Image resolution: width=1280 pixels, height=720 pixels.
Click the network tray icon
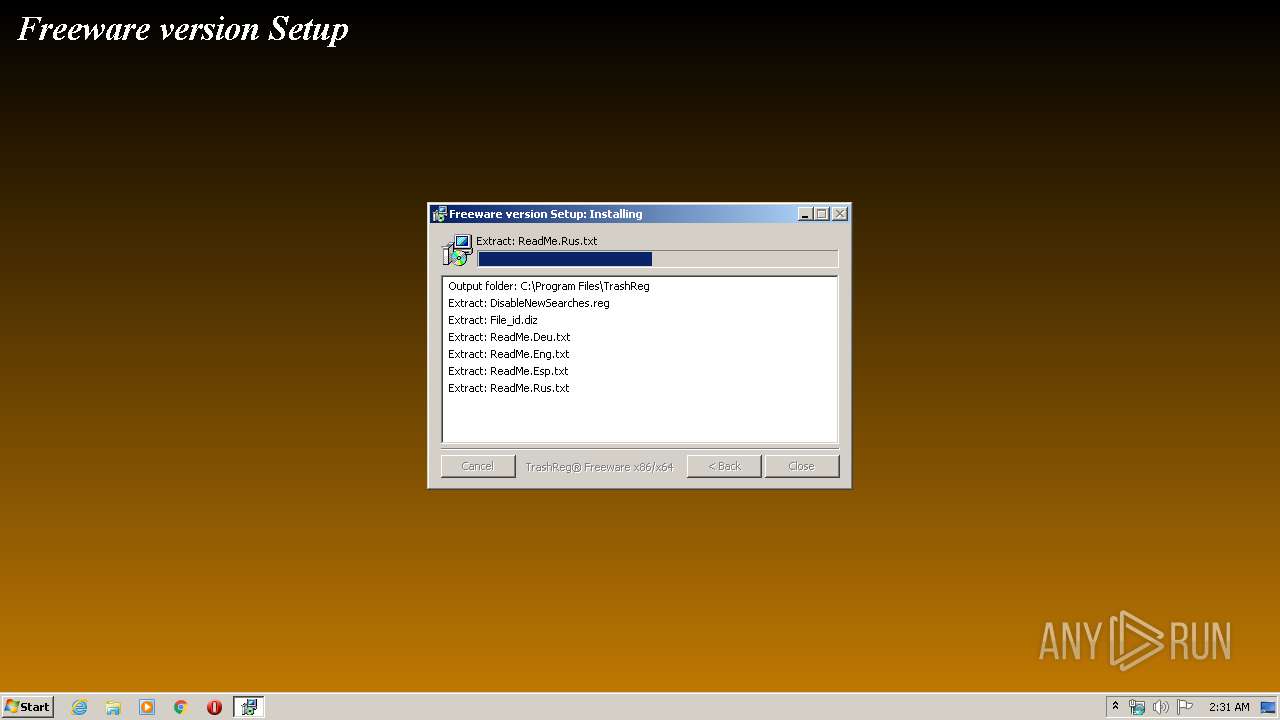[1137, 707]
